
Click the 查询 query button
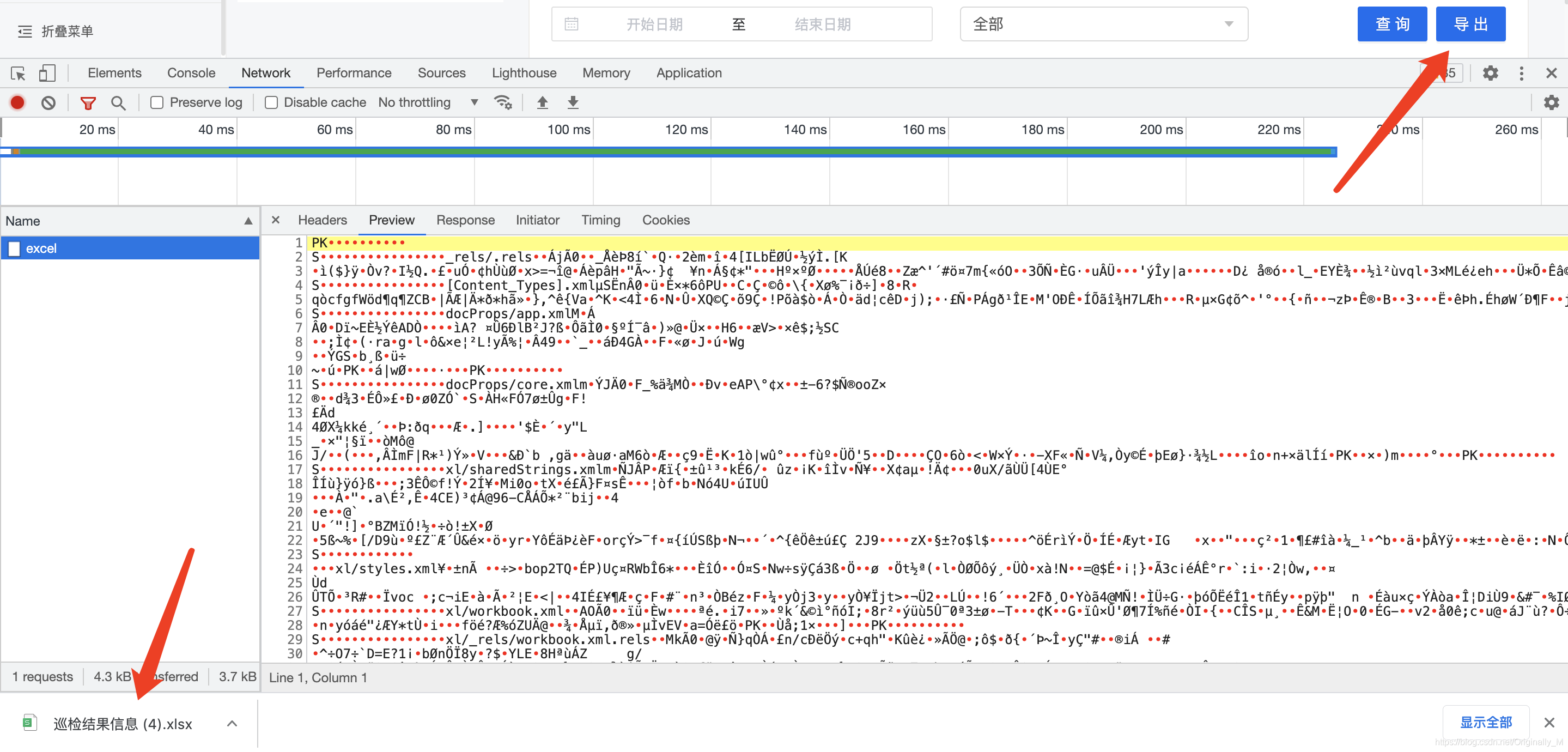[1392, 25]
